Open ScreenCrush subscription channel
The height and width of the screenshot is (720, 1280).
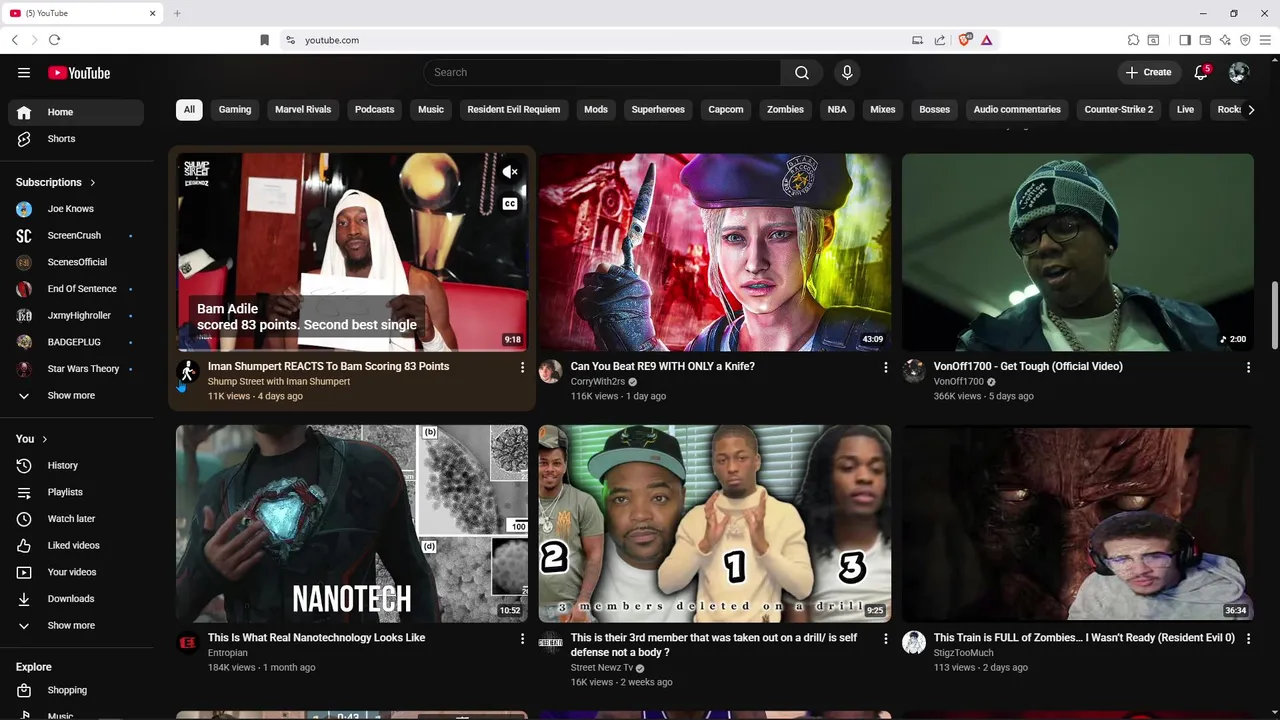[x=76, y=236]
